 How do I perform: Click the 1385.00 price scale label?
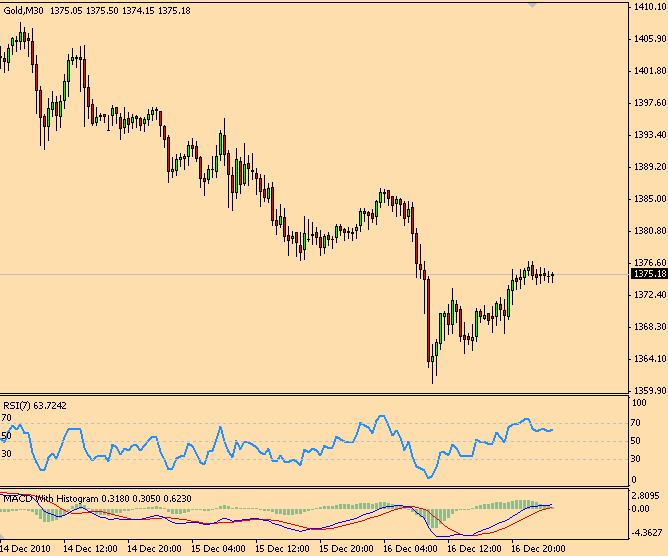[x=650, y=199]
